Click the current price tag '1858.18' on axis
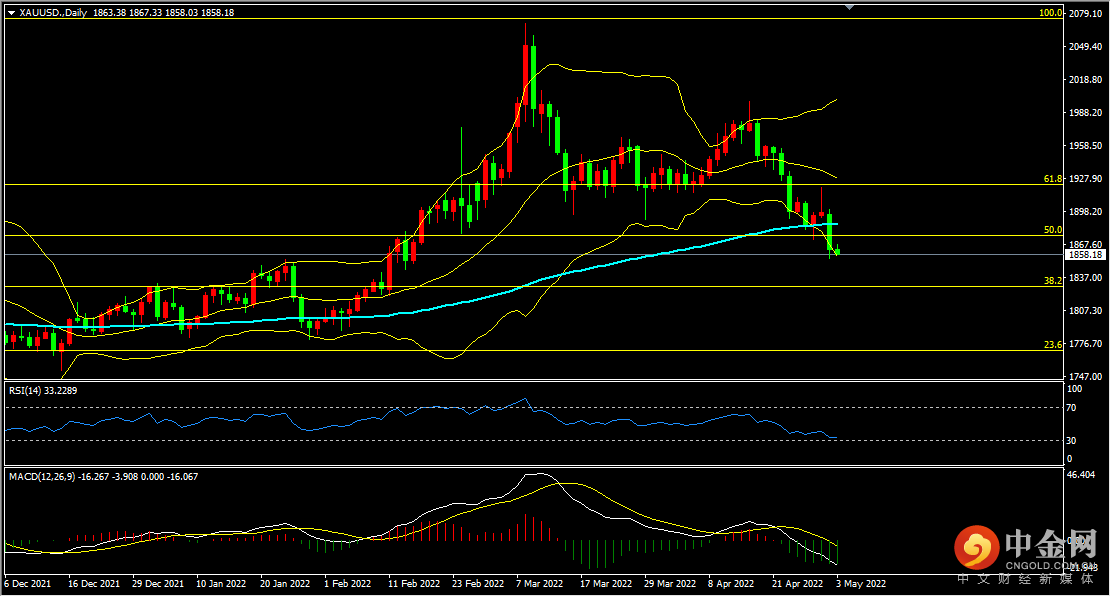Screen dimensions: 1111x597 (1085, 255)
